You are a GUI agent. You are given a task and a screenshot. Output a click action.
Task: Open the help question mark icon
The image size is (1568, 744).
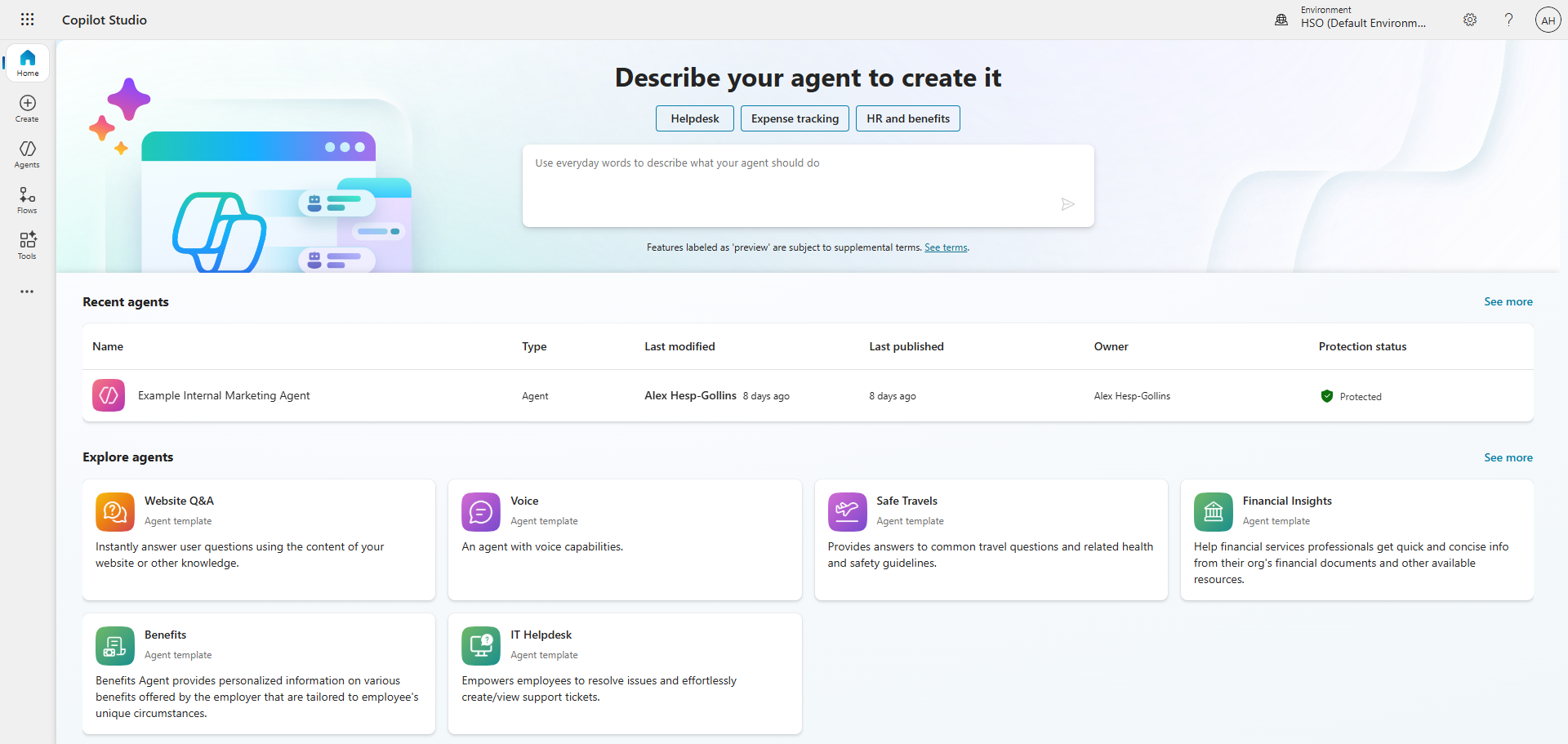pyautogui.click(x=1508, y=20)
